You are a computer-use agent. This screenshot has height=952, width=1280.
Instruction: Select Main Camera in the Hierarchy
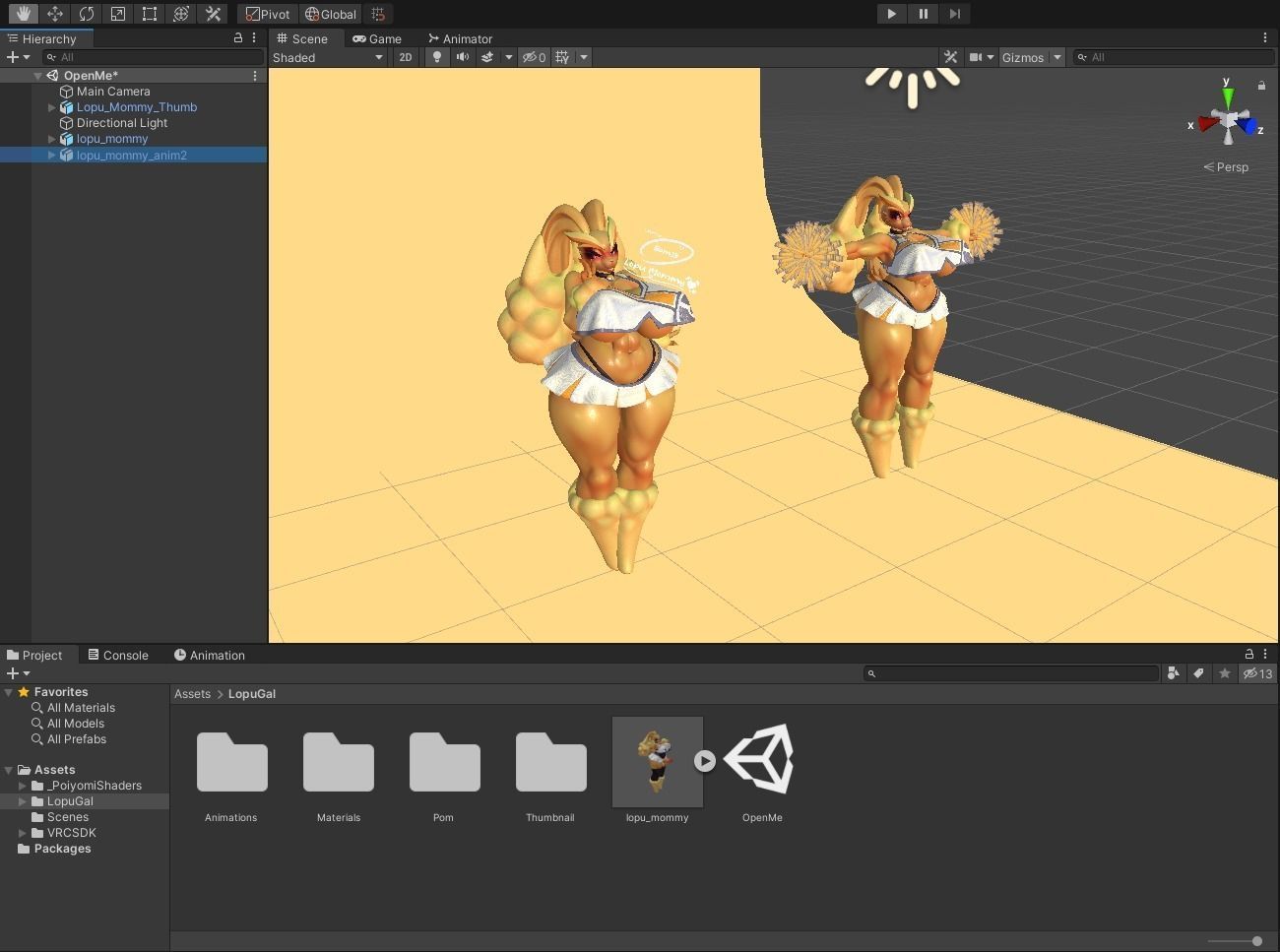113,92
